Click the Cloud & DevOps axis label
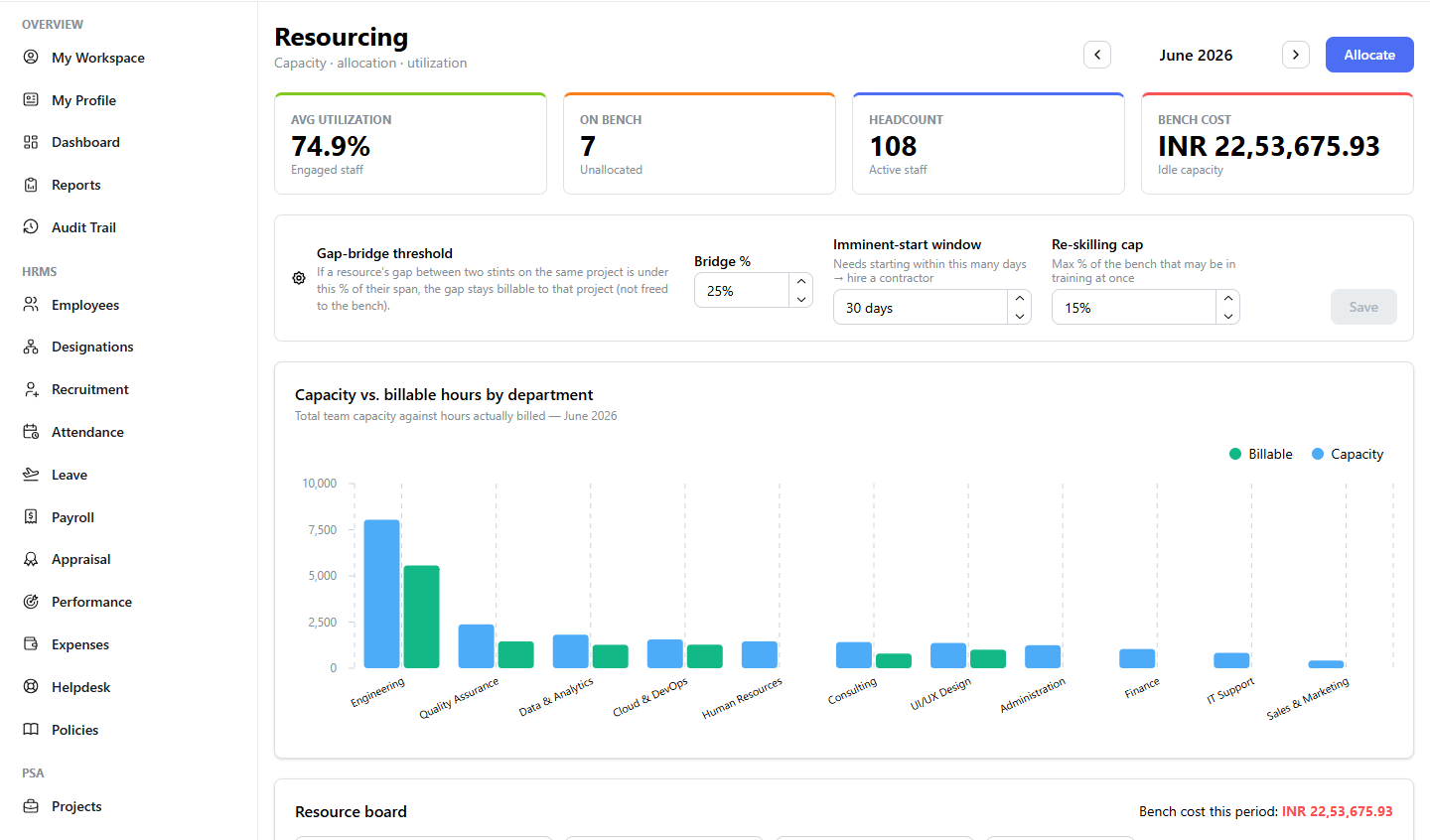 (x=650, y=697)
